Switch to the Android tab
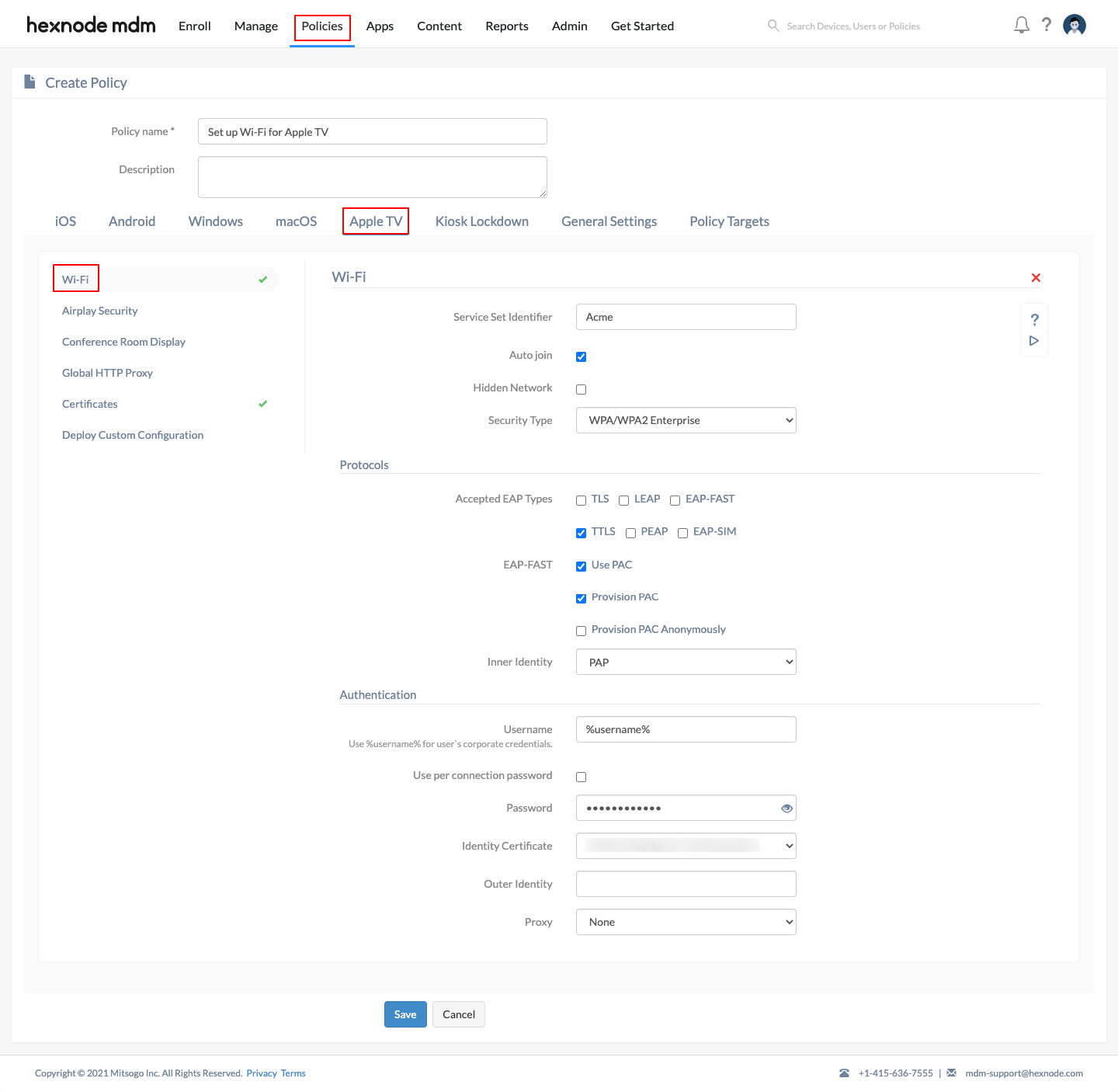Screen dimensions: 1118x1092 pyautogui.click(x=132, y=221)
